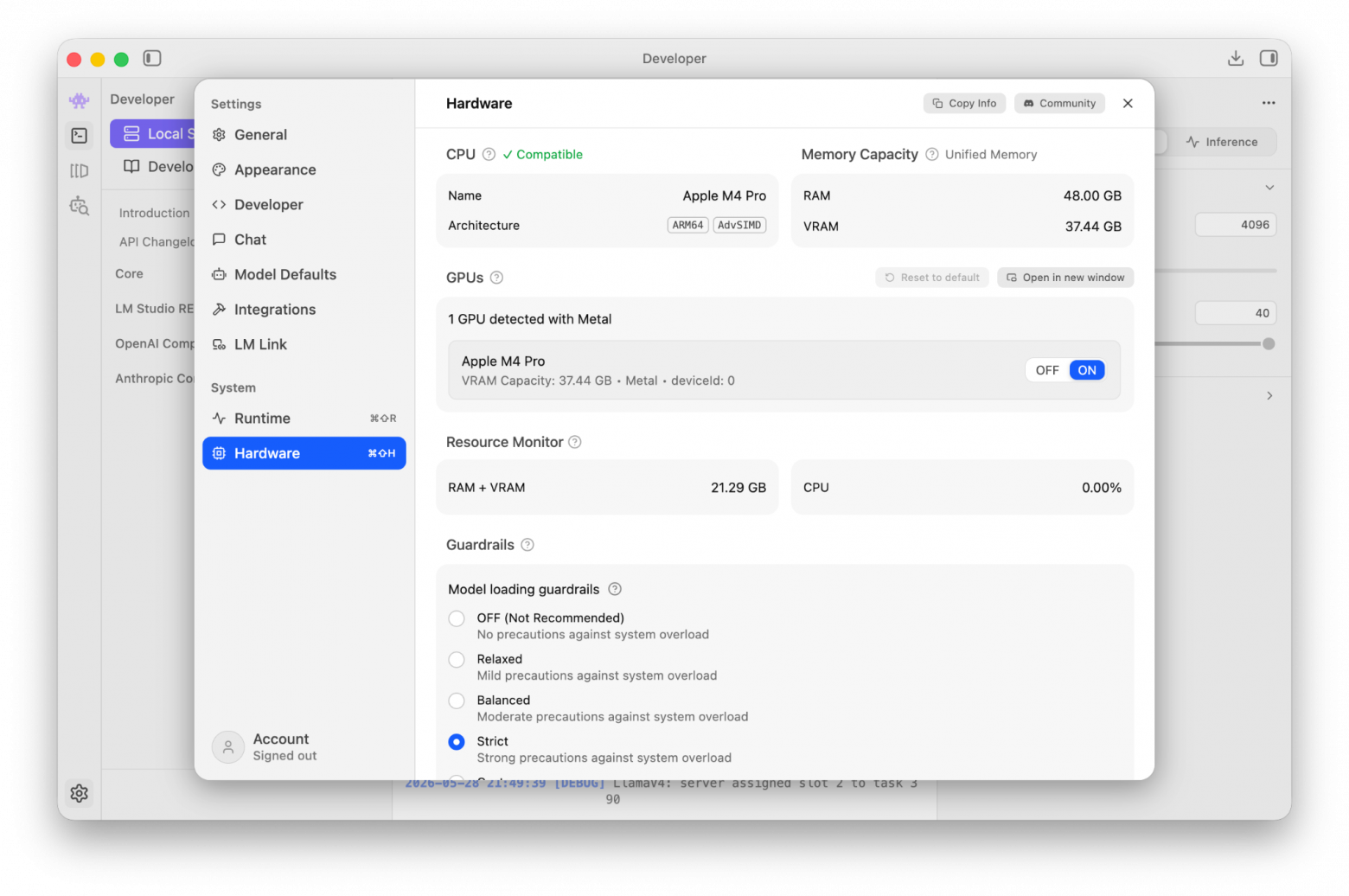1349x896 pixels.
Task: Click Reset to default button
Action: point(932,278)
